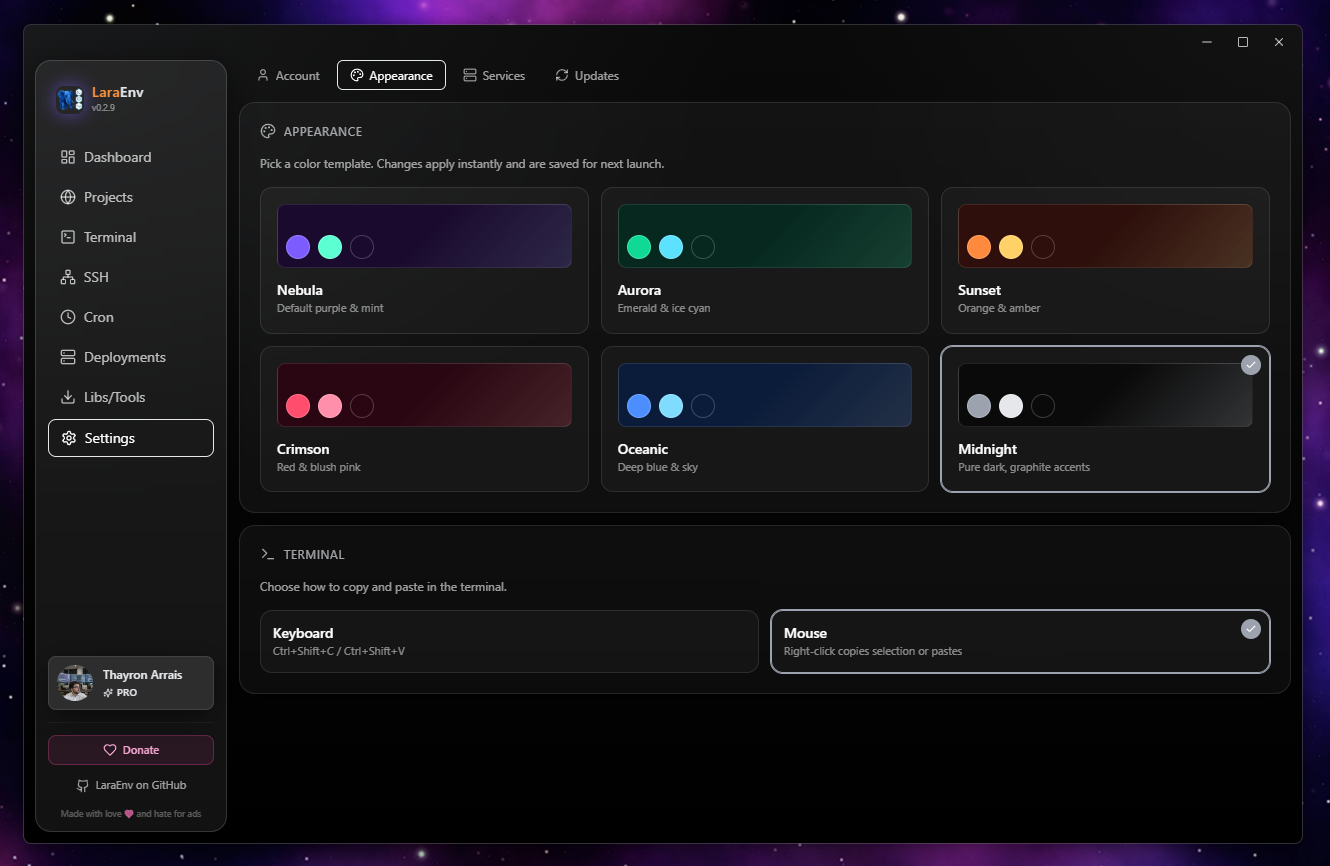The height and width of the screenshot is (866, 1330).
Task: Open SSH from the sidebar
Action: [x=131, y=277]
